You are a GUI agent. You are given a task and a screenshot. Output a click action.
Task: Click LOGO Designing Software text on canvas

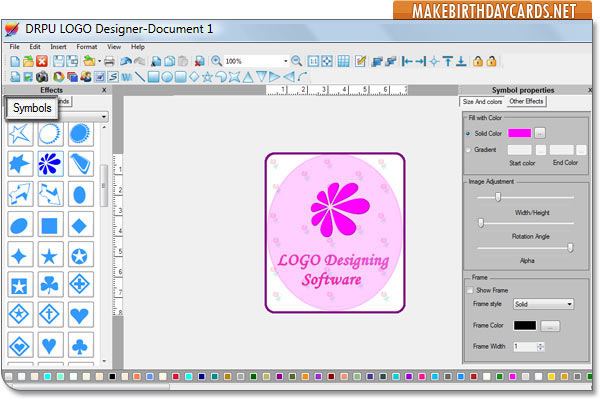333,270
